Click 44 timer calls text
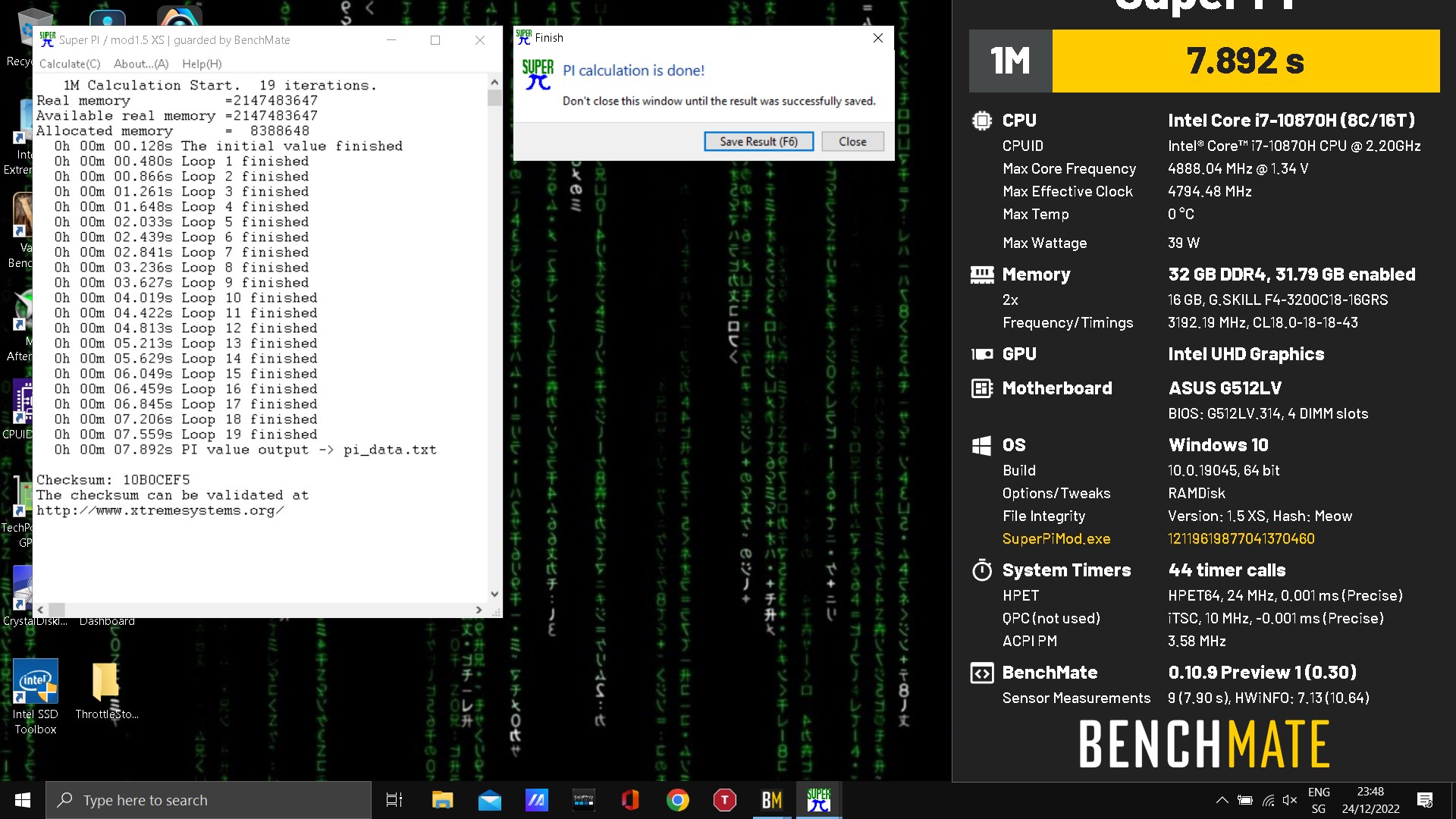 (1227, 570)
